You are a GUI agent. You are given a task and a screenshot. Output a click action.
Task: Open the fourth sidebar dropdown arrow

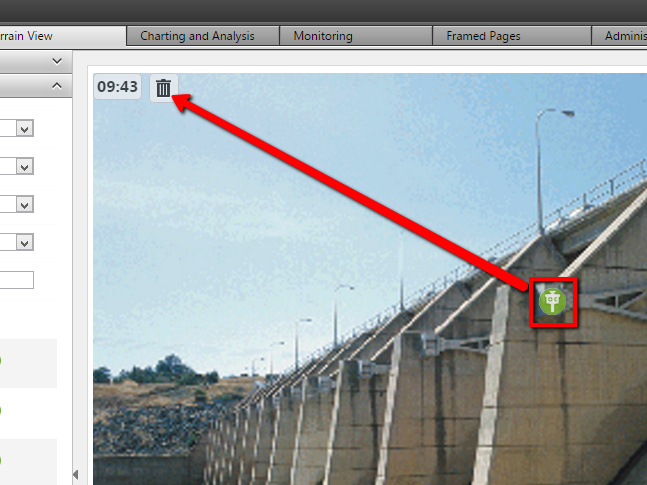(25, 243)
